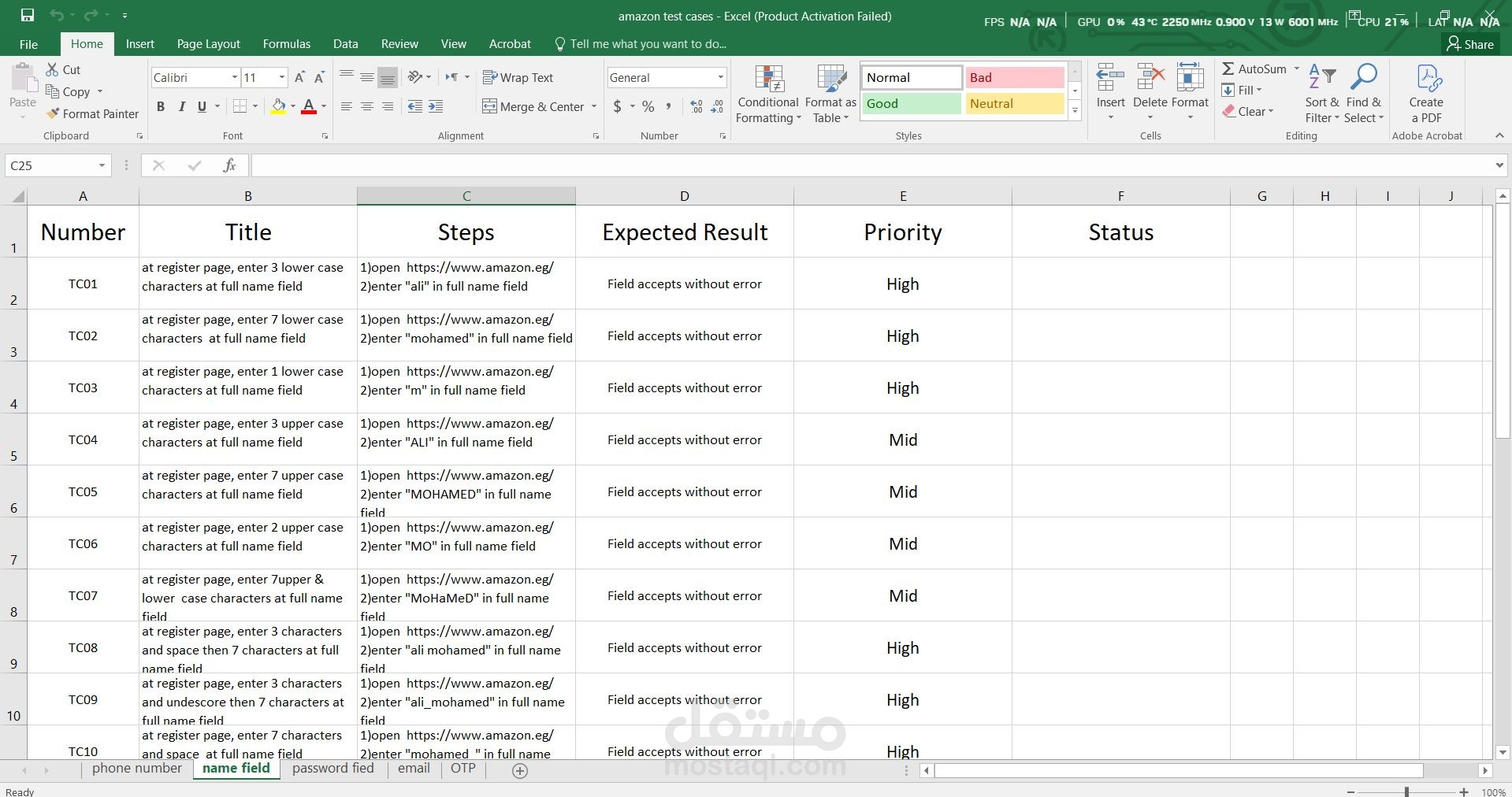The height and width of the screenshot is (797, 1512).
Task: Increase font size with the larger A icon
Action: (x=299, y=77)
